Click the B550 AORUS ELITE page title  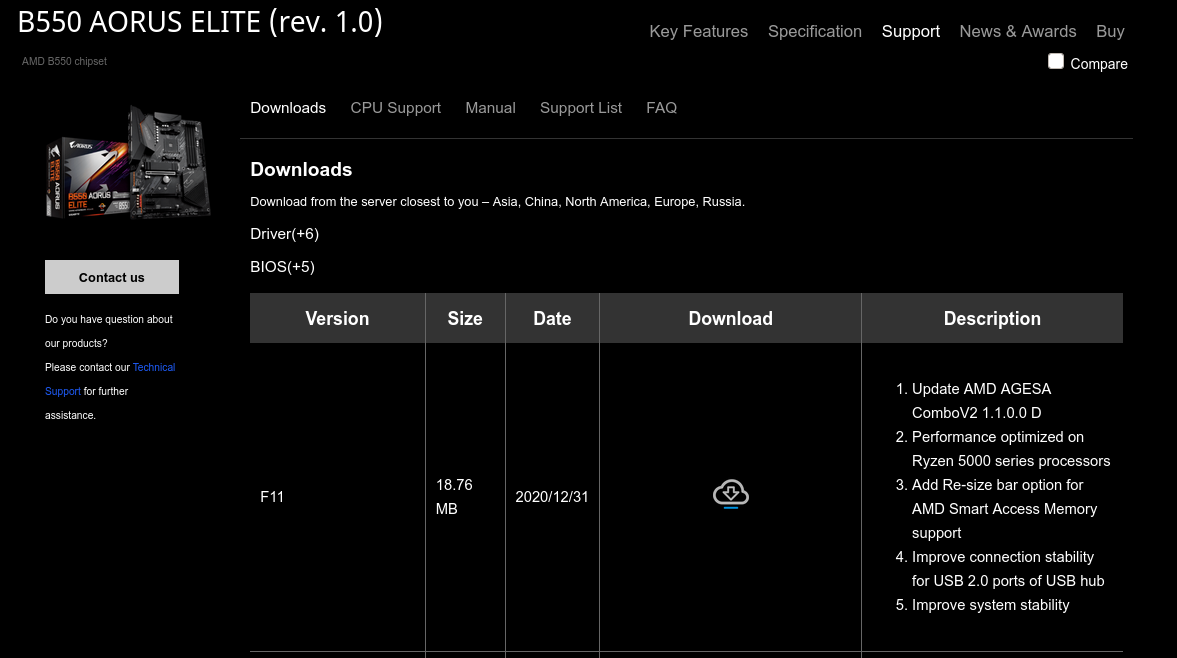click(200, 22)
